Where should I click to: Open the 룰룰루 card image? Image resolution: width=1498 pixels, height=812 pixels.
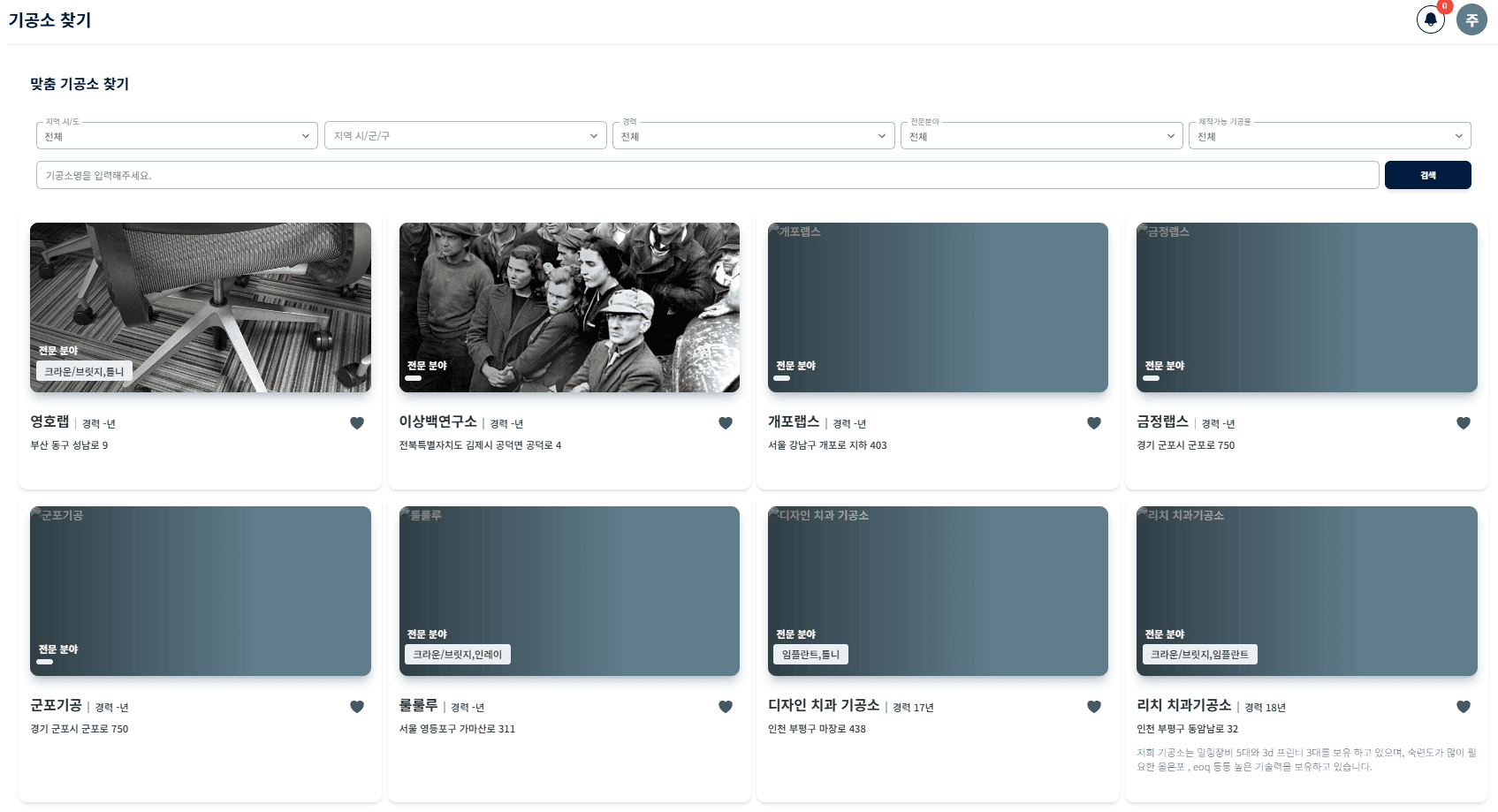click(x=569, y=591)
